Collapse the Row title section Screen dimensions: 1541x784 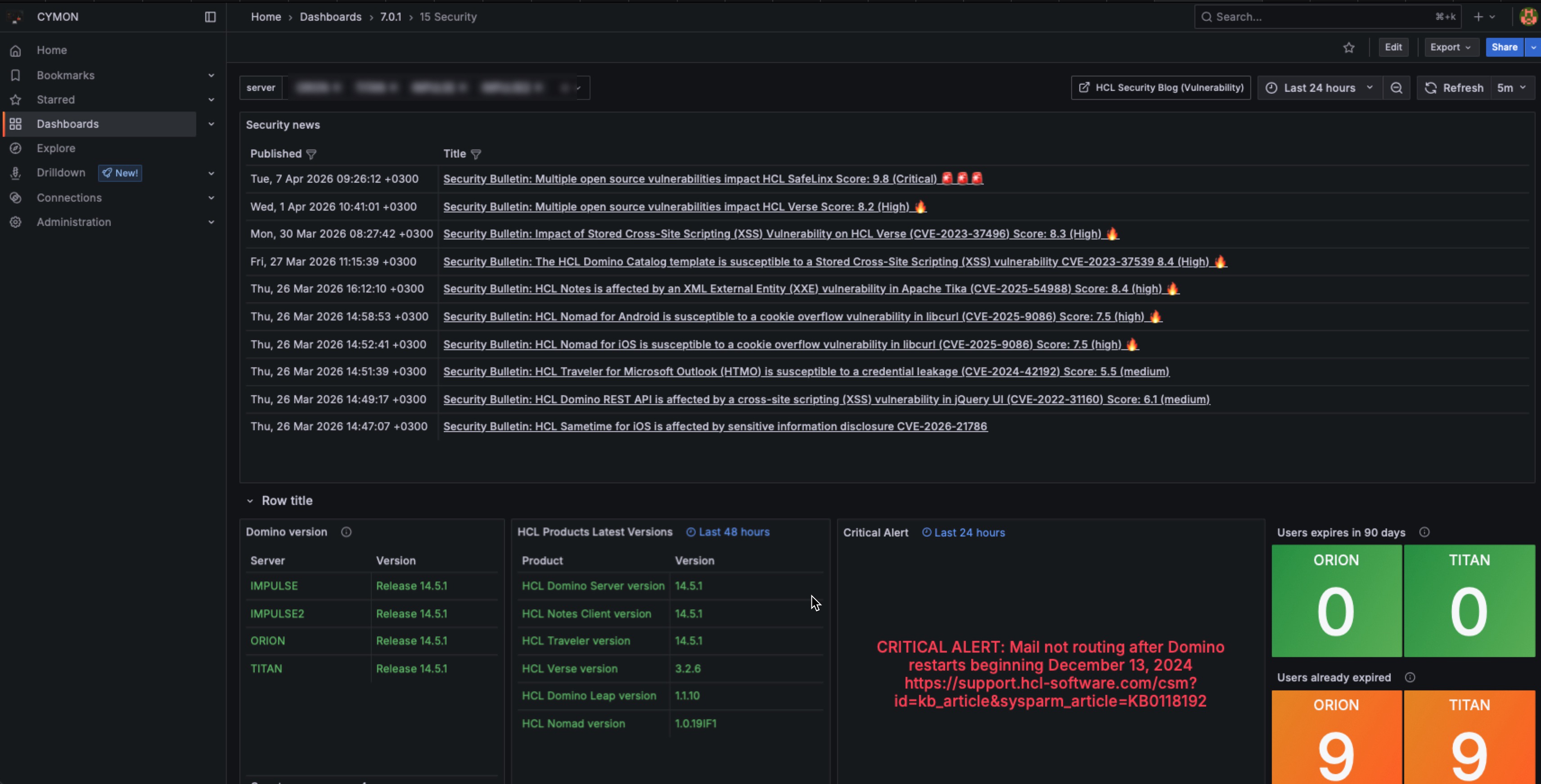point(250,501)
